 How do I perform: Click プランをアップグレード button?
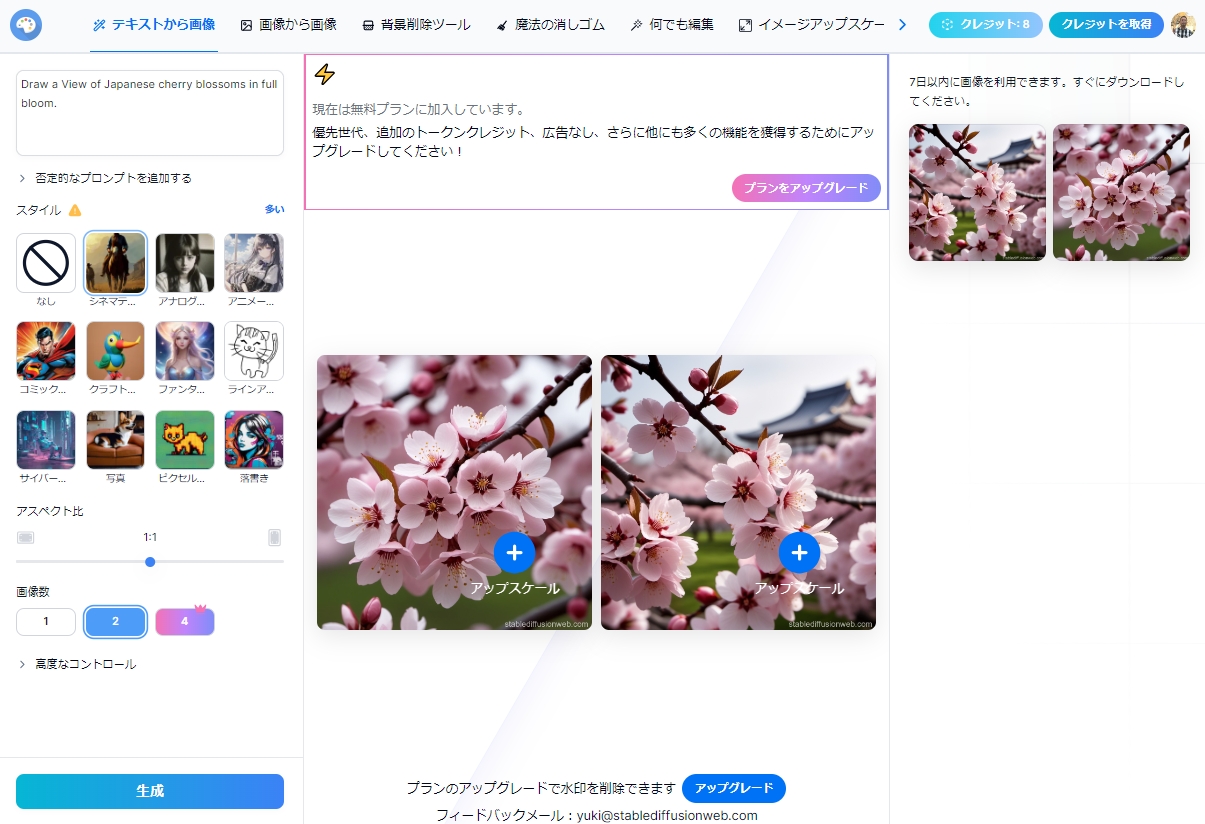click(x=806, y=188)
